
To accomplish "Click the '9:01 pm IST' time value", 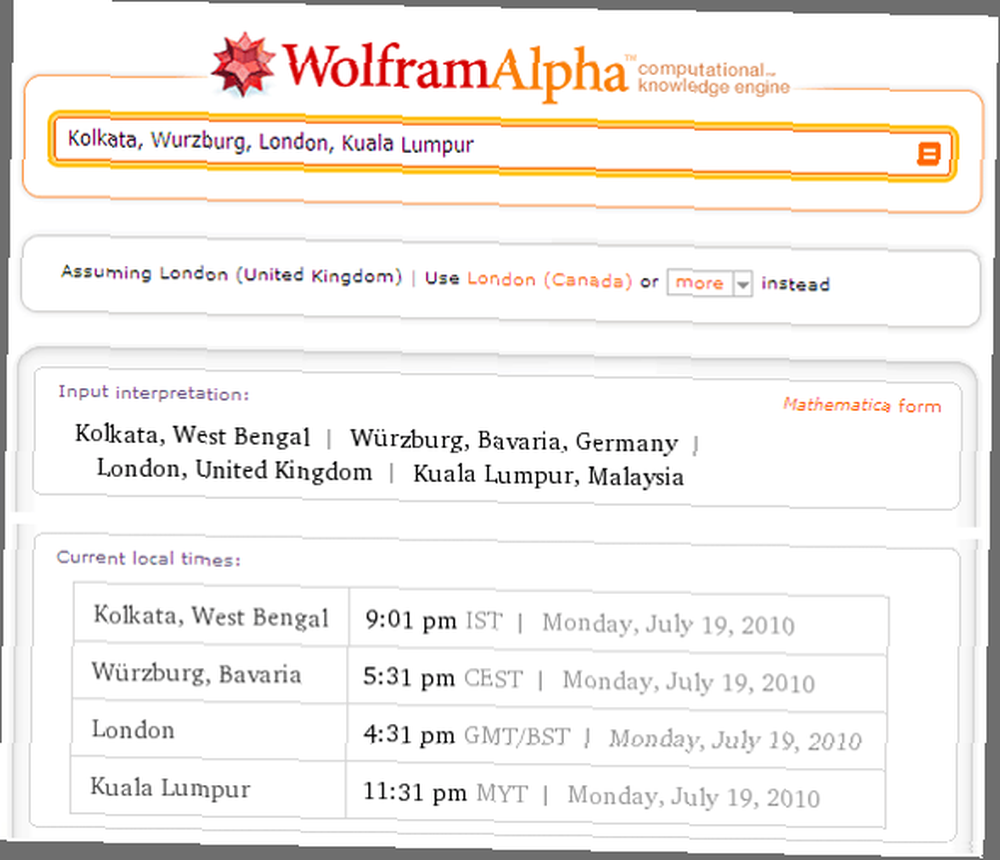I will pos(434,620).
